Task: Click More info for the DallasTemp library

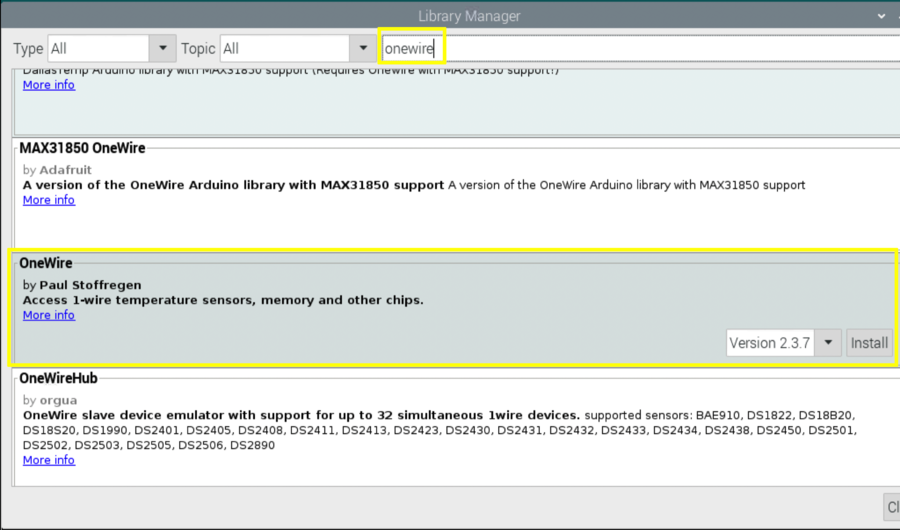Action: tap(49, 85)
